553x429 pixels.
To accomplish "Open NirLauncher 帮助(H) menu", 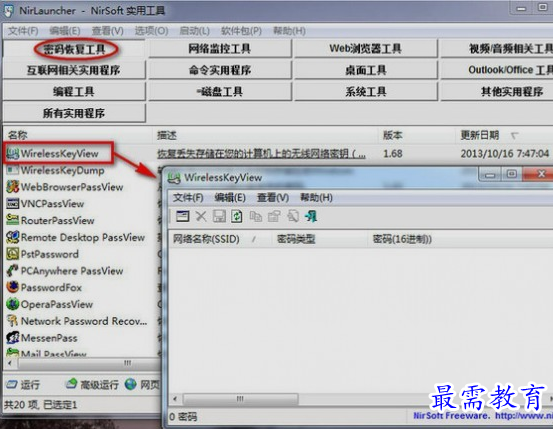I will [289, 31].
